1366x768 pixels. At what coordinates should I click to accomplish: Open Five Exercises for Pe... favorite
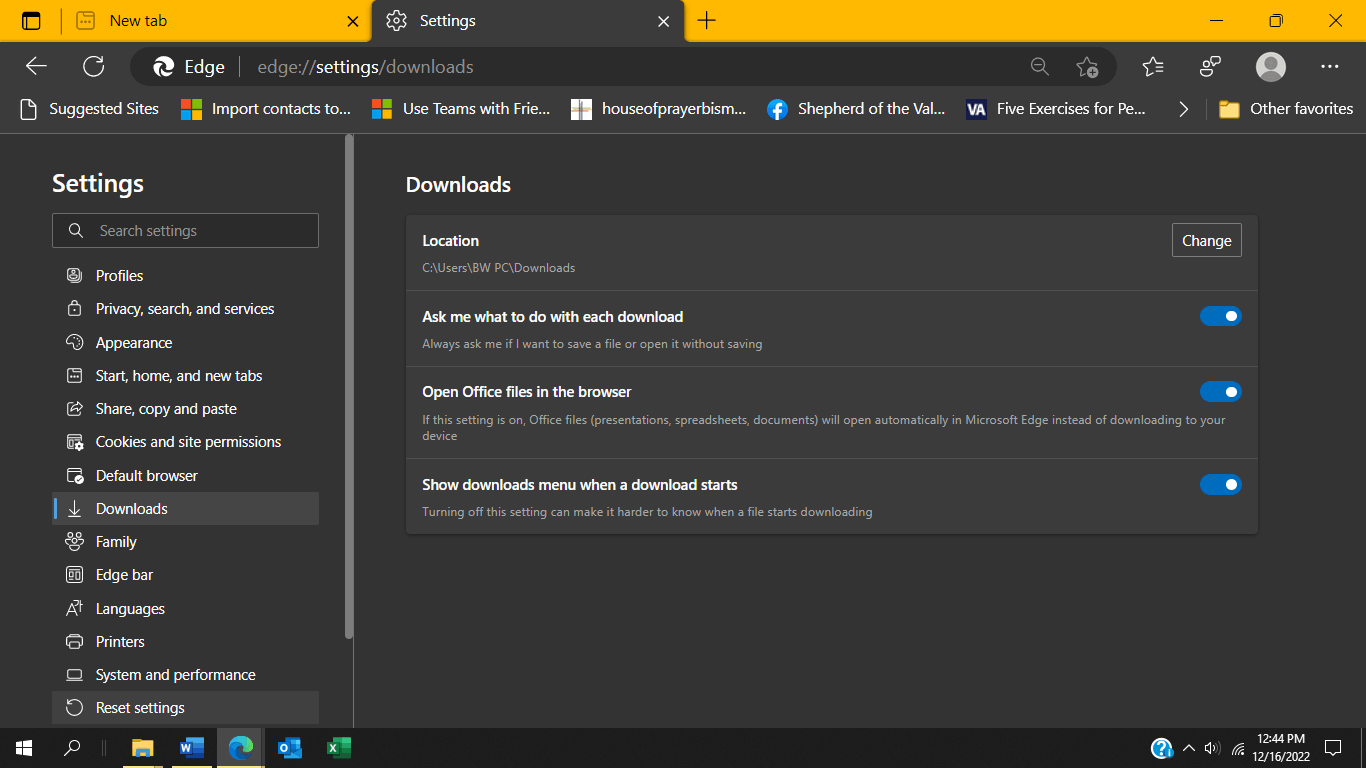tap(1057, 109)
